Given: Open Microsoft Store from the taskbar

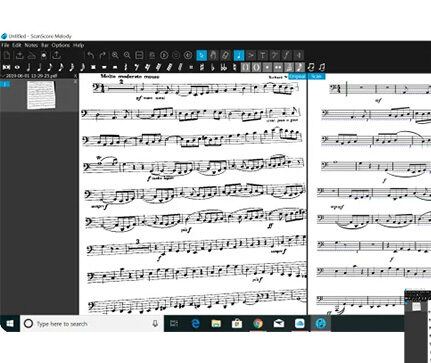Looking at the screenshot, I should [237, 323].
